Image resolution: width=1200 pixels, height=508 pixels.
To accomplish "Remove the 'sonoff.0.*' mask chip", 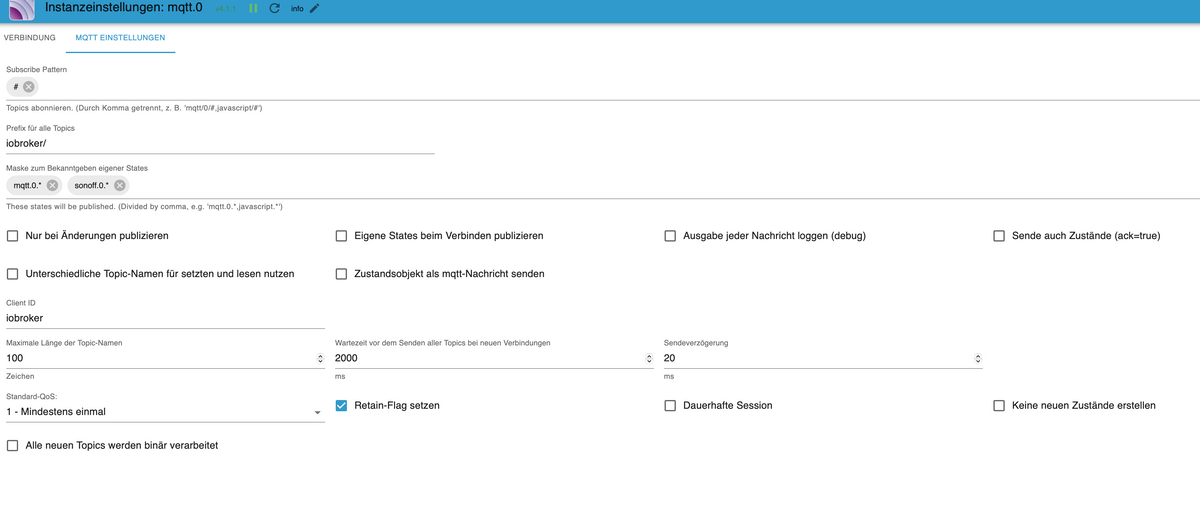I will point(120,185).
